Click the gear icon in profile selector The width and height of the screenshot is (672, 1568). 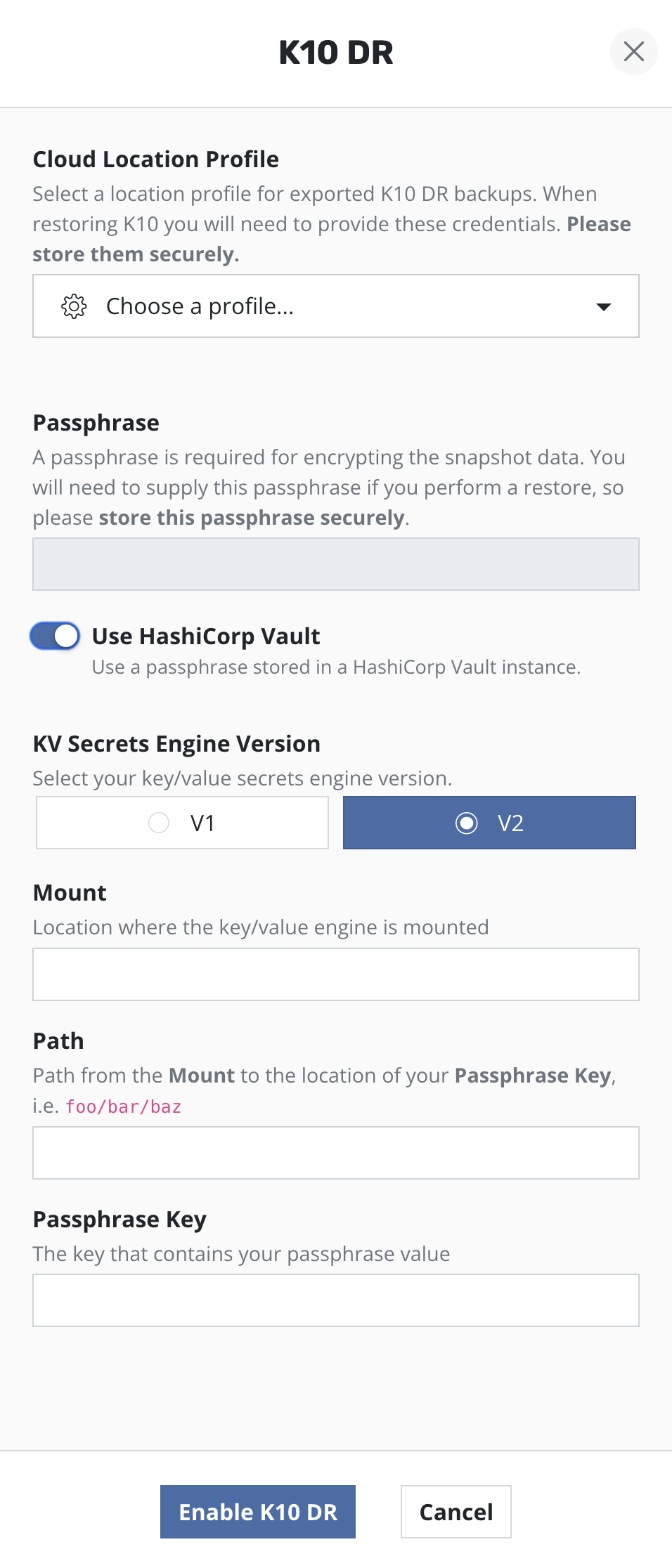click(x=74, y=306)
